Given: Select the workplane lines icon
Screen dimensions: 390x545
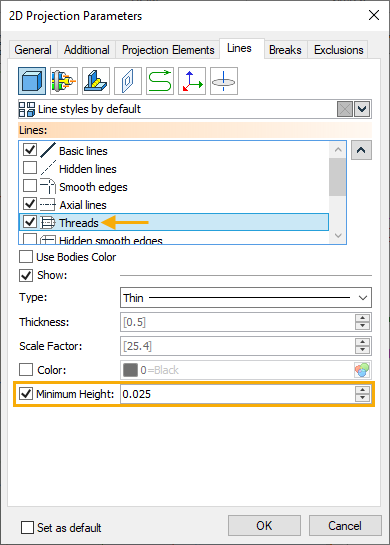Looking at the screenshot, I should pyautogui.click(x=128, y=81).
